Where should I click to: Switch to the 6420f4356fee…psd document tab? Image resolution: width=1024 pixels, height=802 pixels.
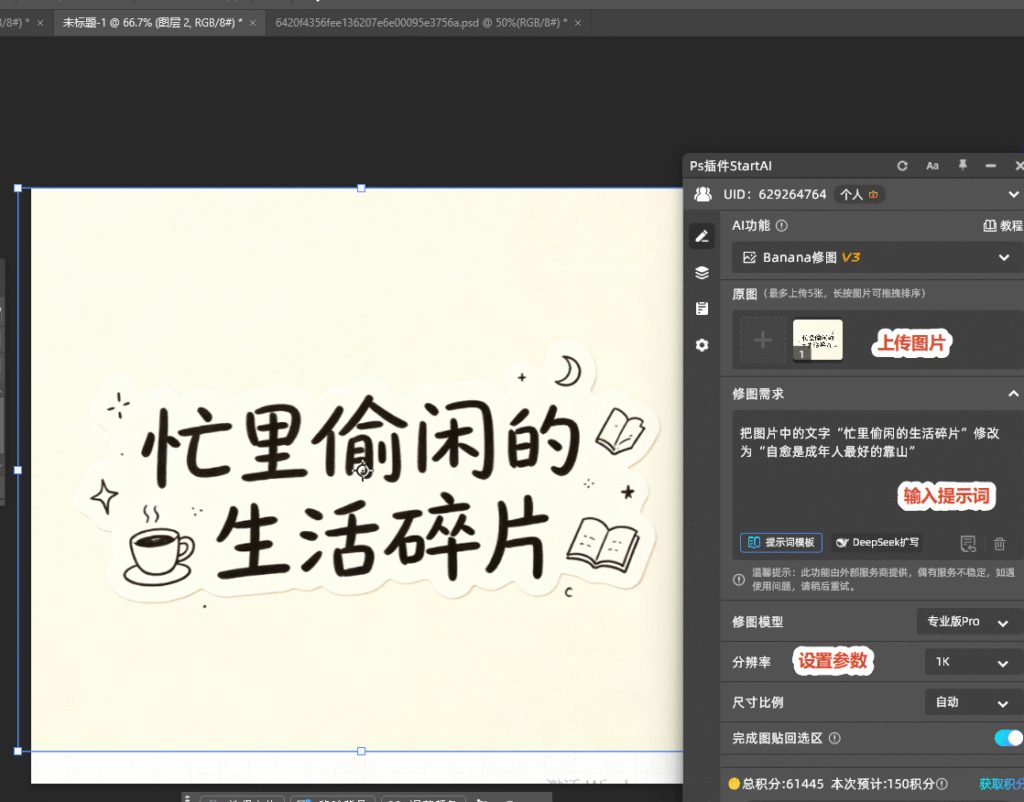pos(421,23)
